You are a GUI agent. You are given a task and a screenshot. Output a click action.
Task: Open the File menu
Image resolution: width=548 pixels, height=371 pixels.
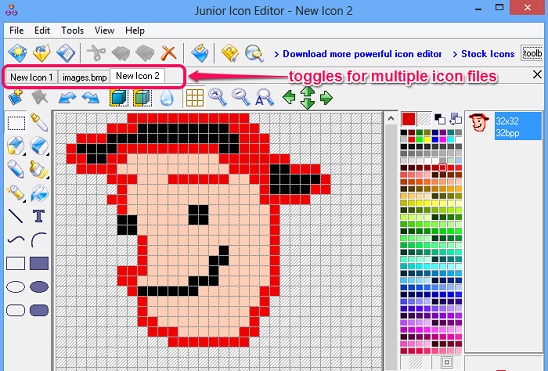pos(16,31)
